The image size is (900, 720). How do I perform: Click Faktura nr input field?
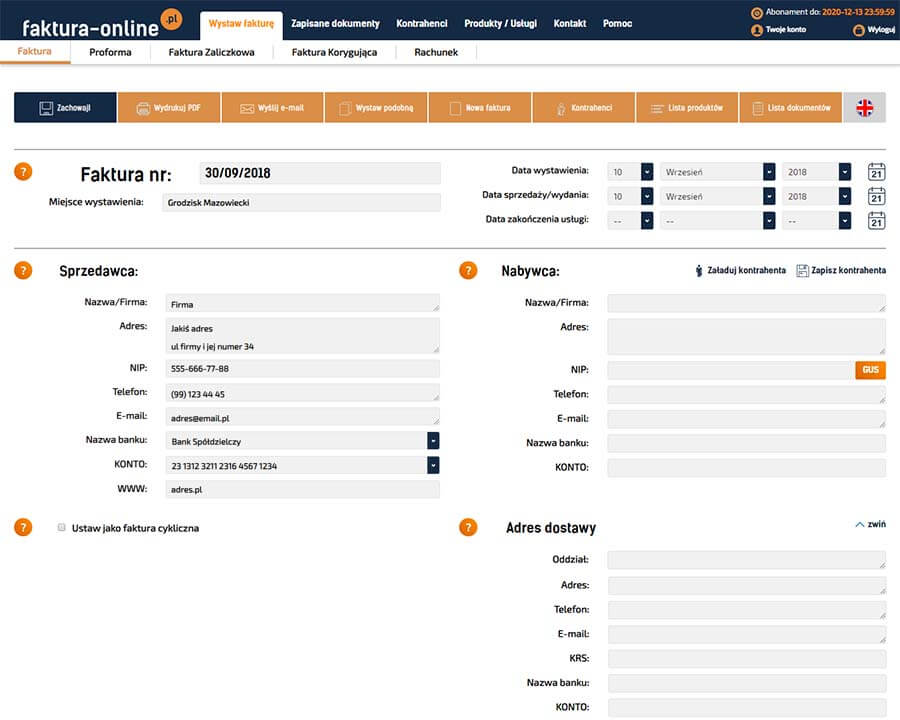(x=320, y=173)
